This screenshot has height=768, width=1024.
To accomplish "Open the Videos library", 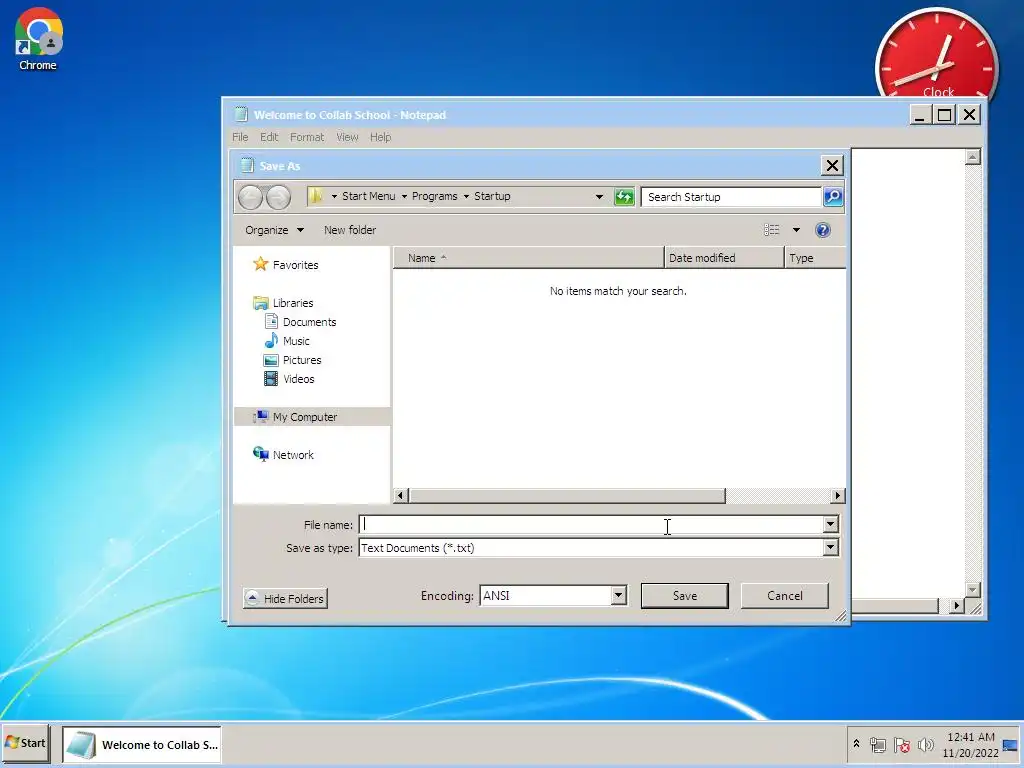I will 289,379.
